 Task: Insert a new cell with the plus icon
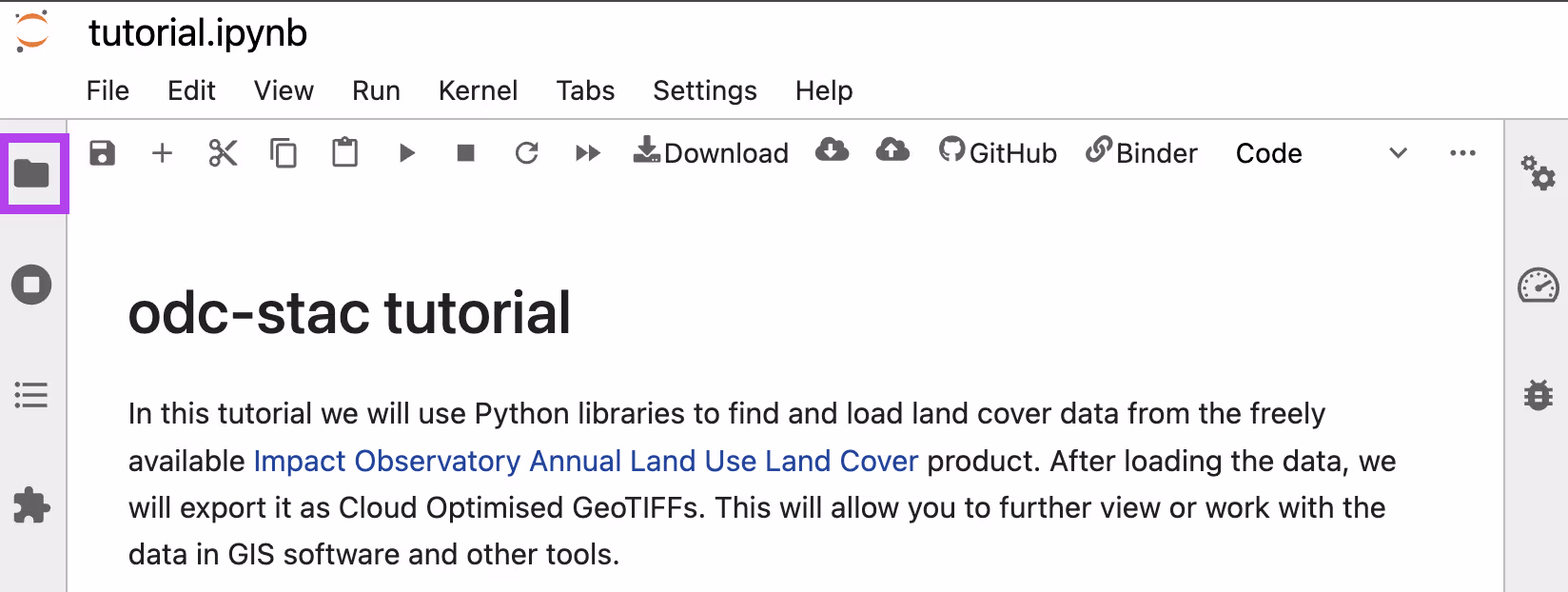click(x=163, y=153)
